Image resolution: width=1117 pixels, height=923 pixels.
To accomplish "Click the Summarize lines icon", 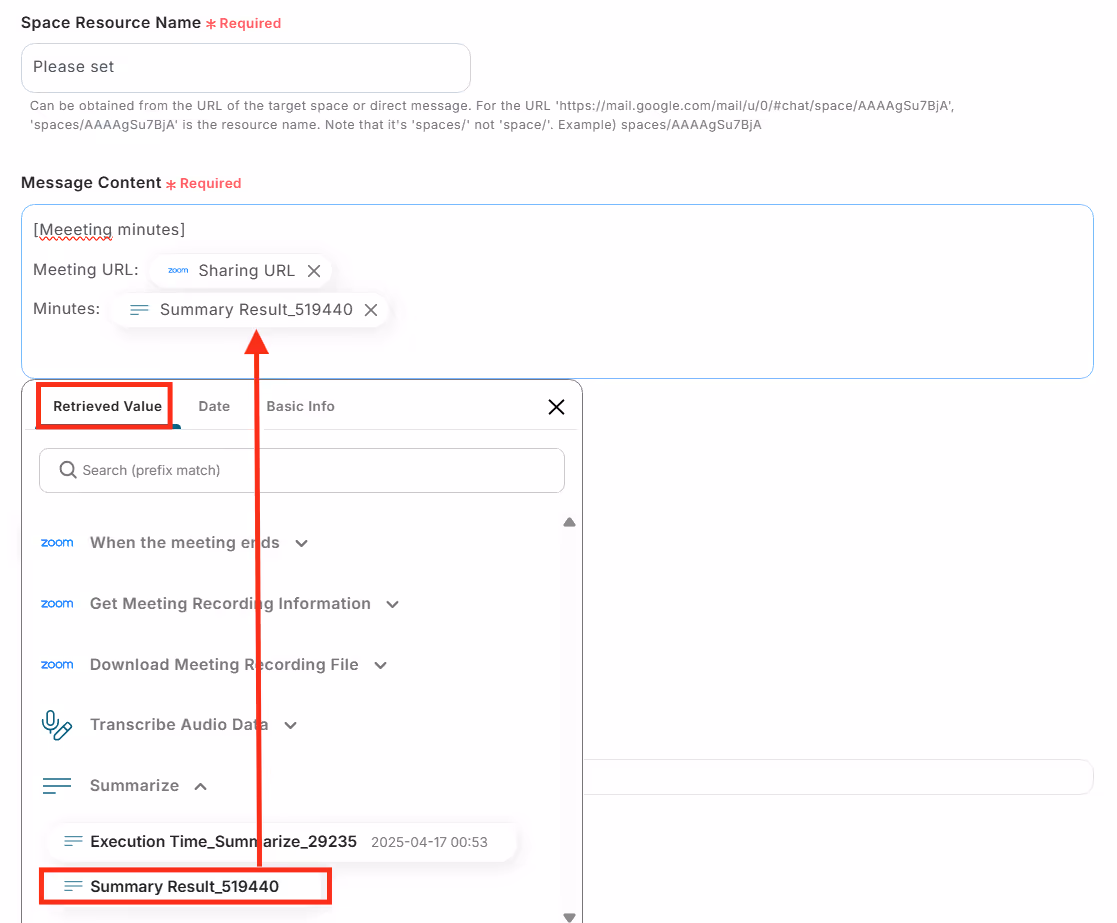I will click(57, 786).
